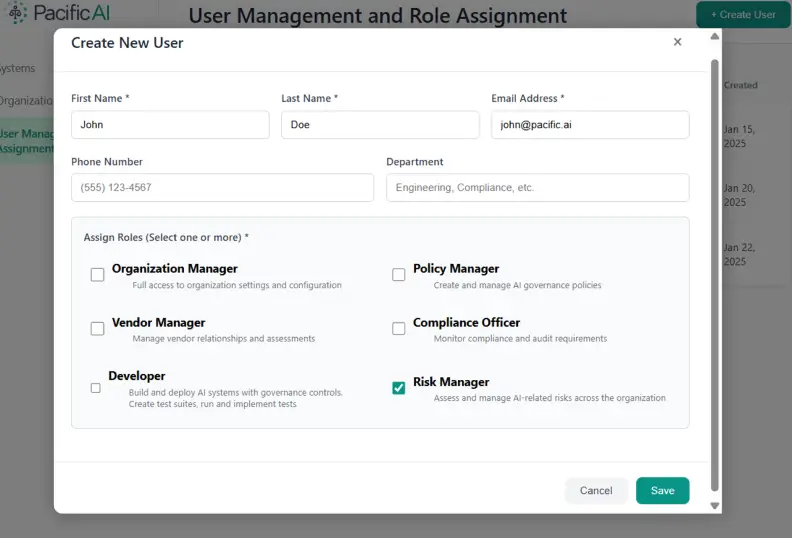The image size is (792, 538).
Task: Tick the Vendor Manager checkbox
Action: click(x=97, y=329)
